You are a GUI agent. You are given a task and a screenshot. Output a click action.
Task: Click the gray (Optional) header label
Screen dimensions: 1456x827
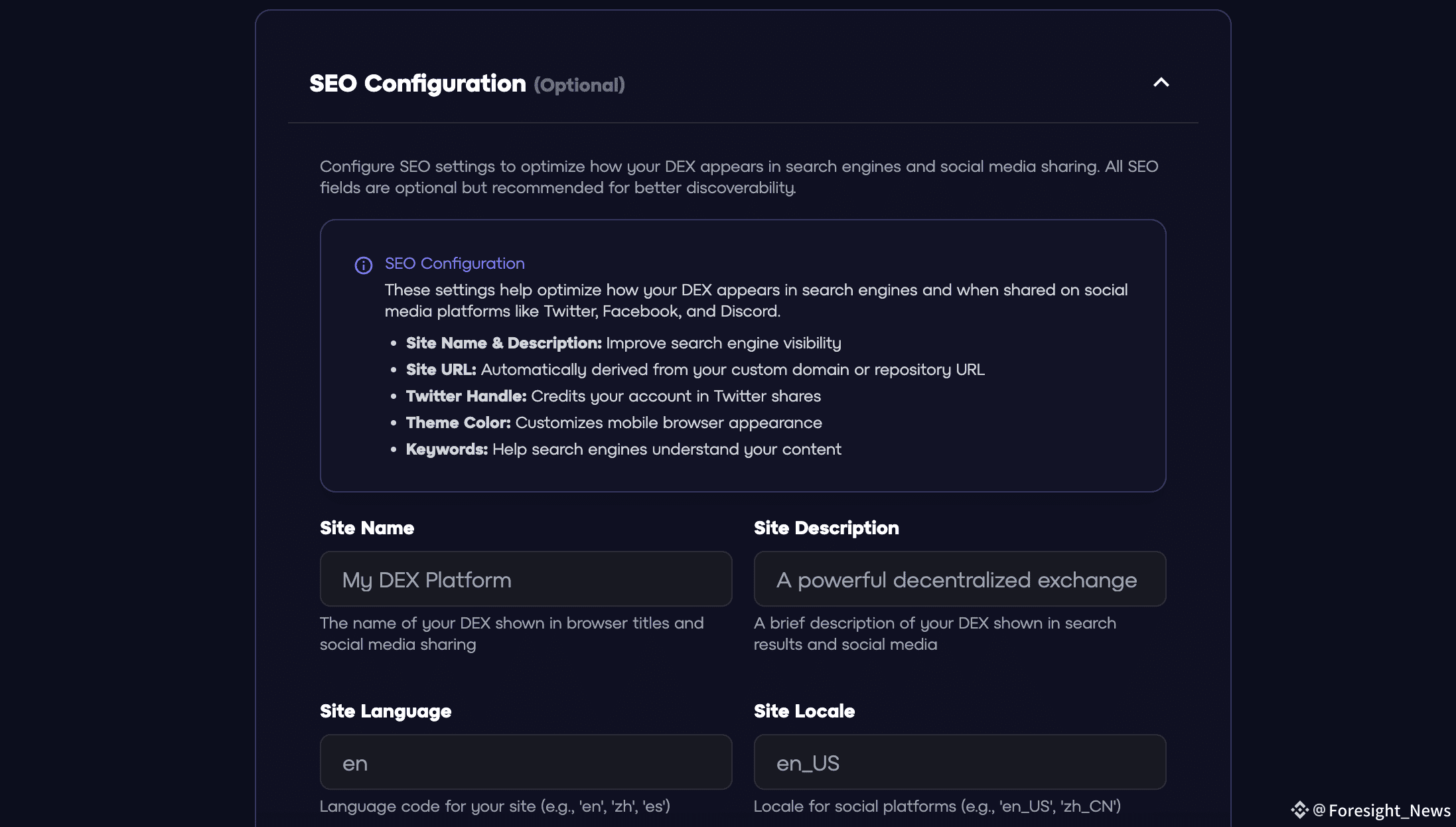click(579, 86)
